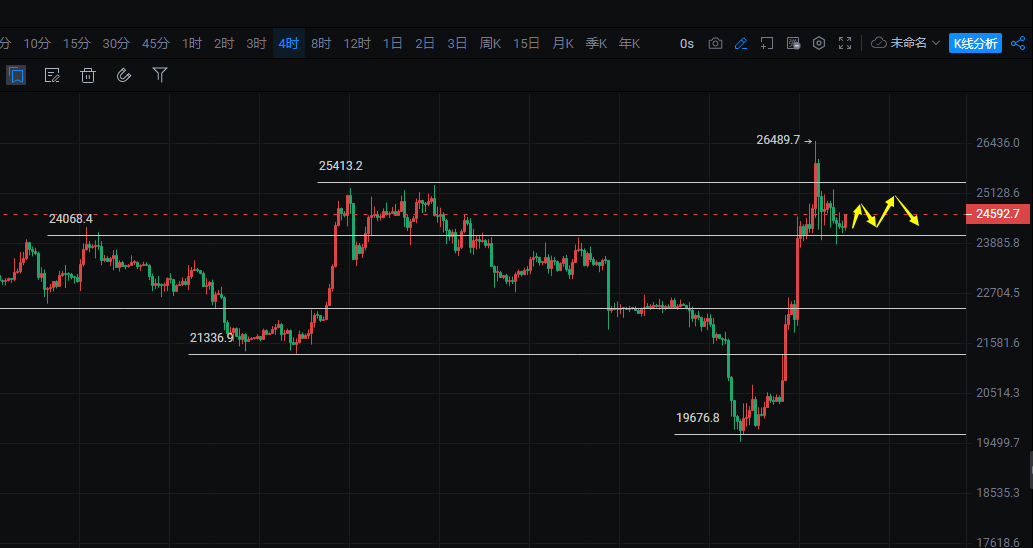Enter fullscreen mode with the expand icon
The width and height of the screenshot is (1033, 548).
[845, 43]
